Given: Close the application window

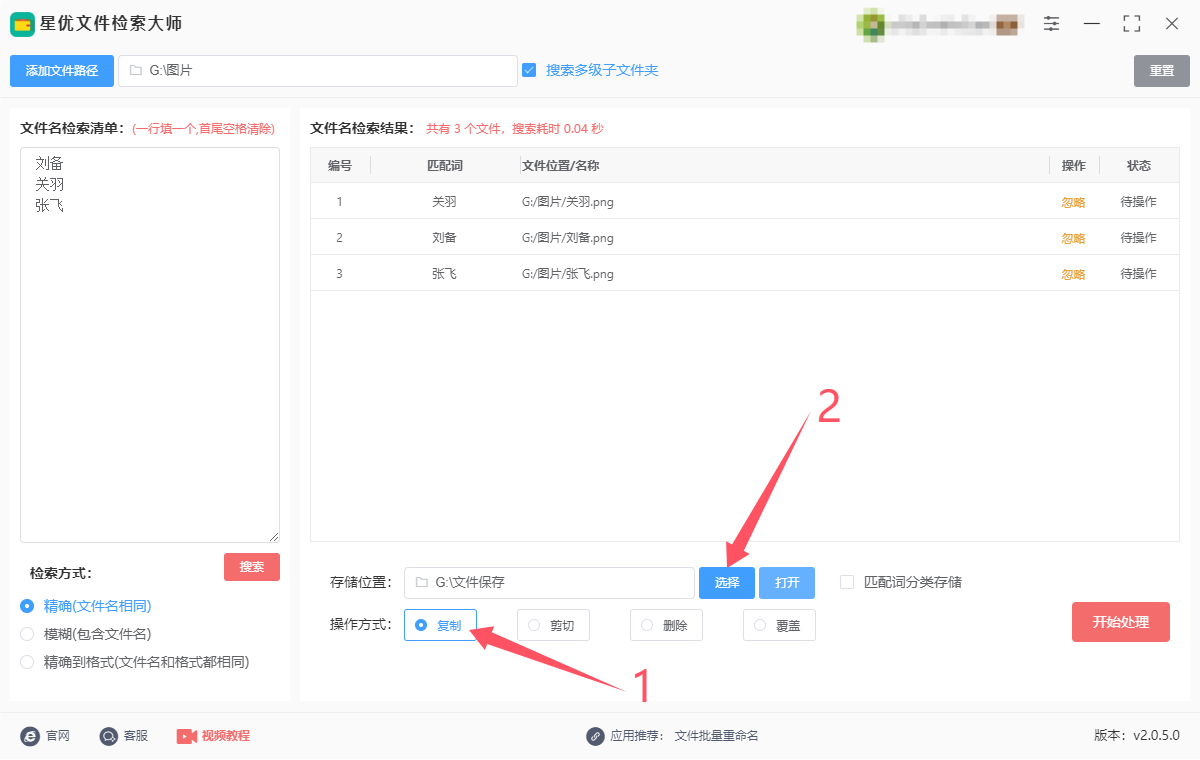Looking at the screenshot, I should (1172, 23).
